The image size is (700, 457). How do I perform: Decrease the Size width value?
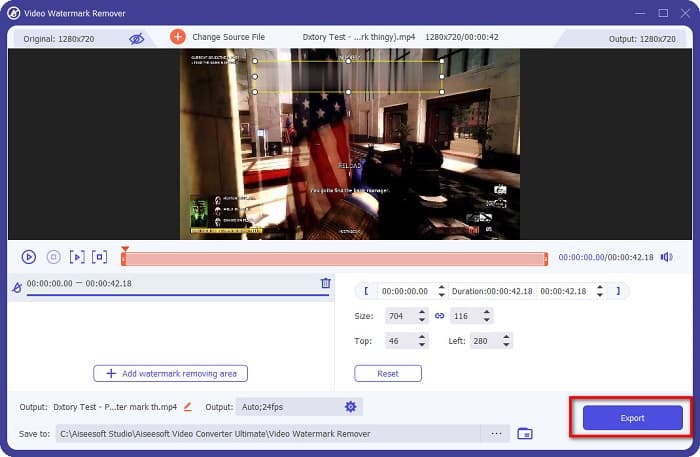click(422, 320)
